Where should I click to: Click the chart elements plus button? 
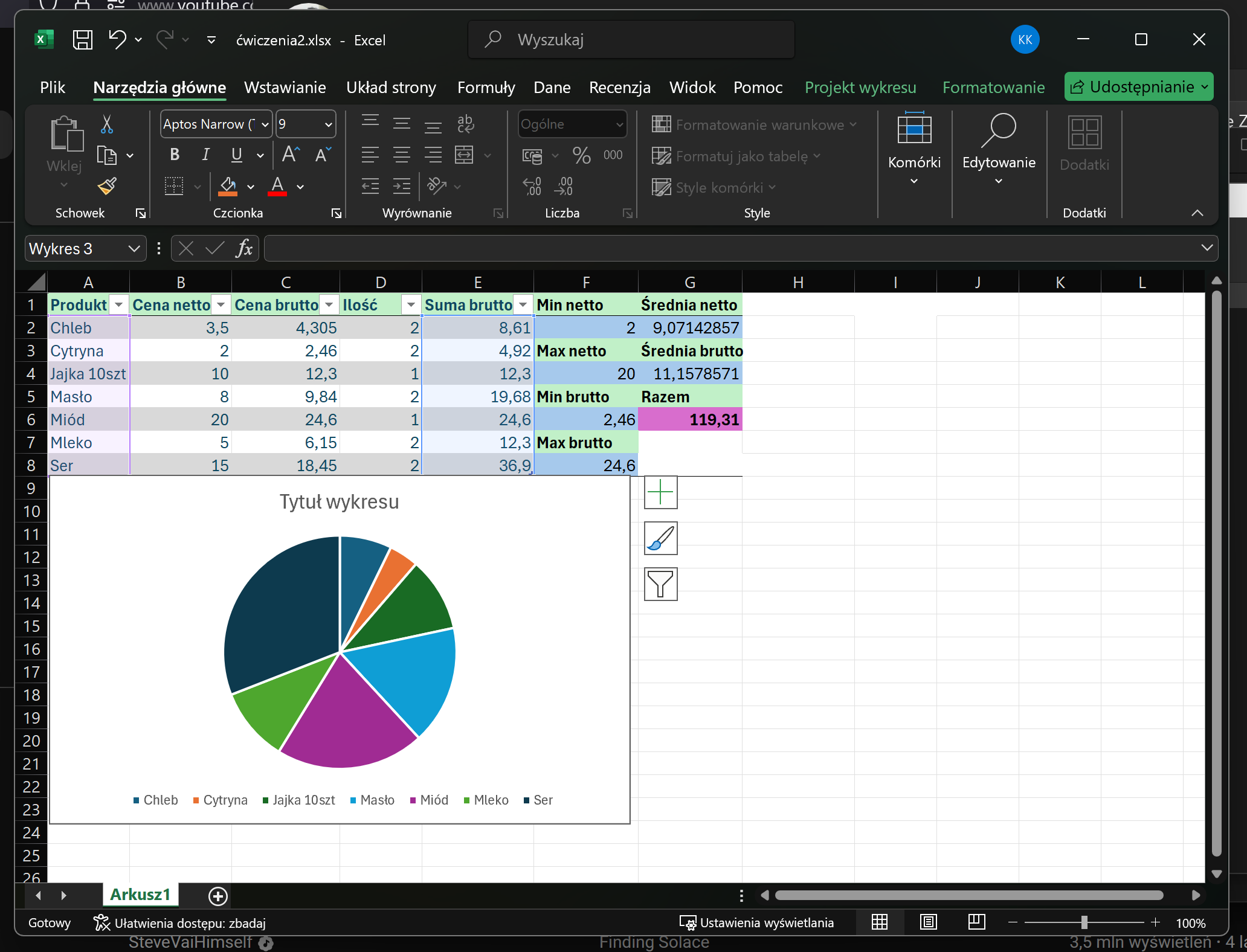(660, 492)
